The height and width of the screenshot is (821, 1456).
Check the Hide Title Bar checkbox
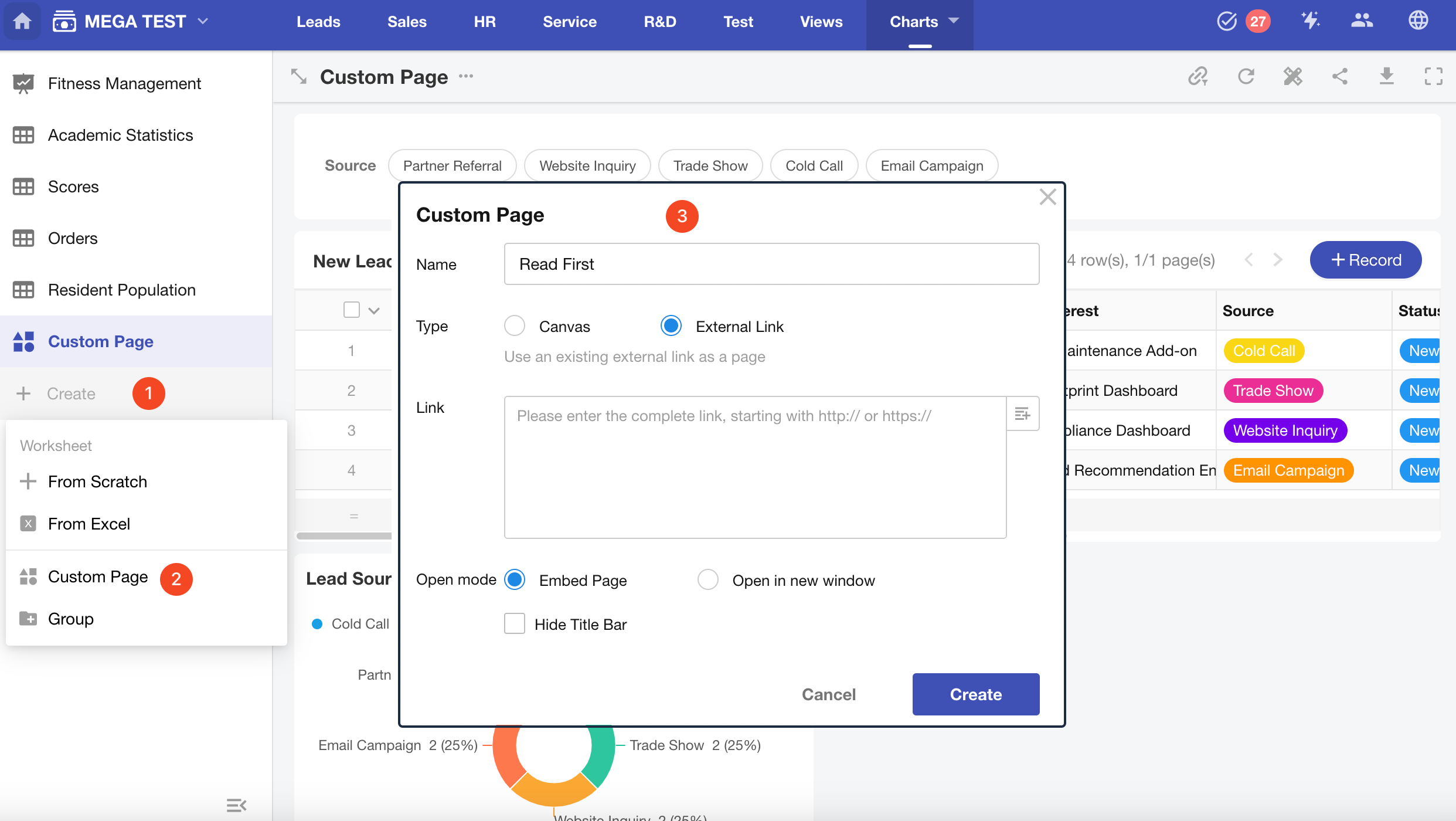515,624
